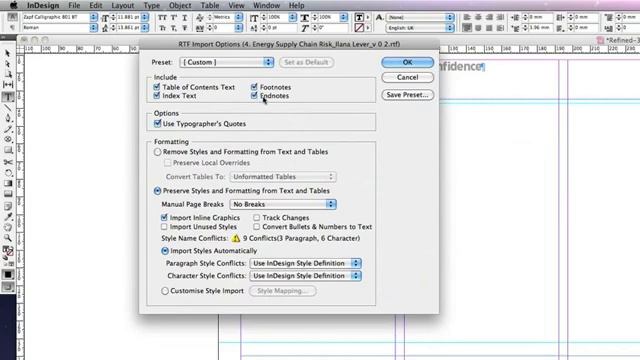Open the Apple menu
640x360 pixels.
coord(13,5)
